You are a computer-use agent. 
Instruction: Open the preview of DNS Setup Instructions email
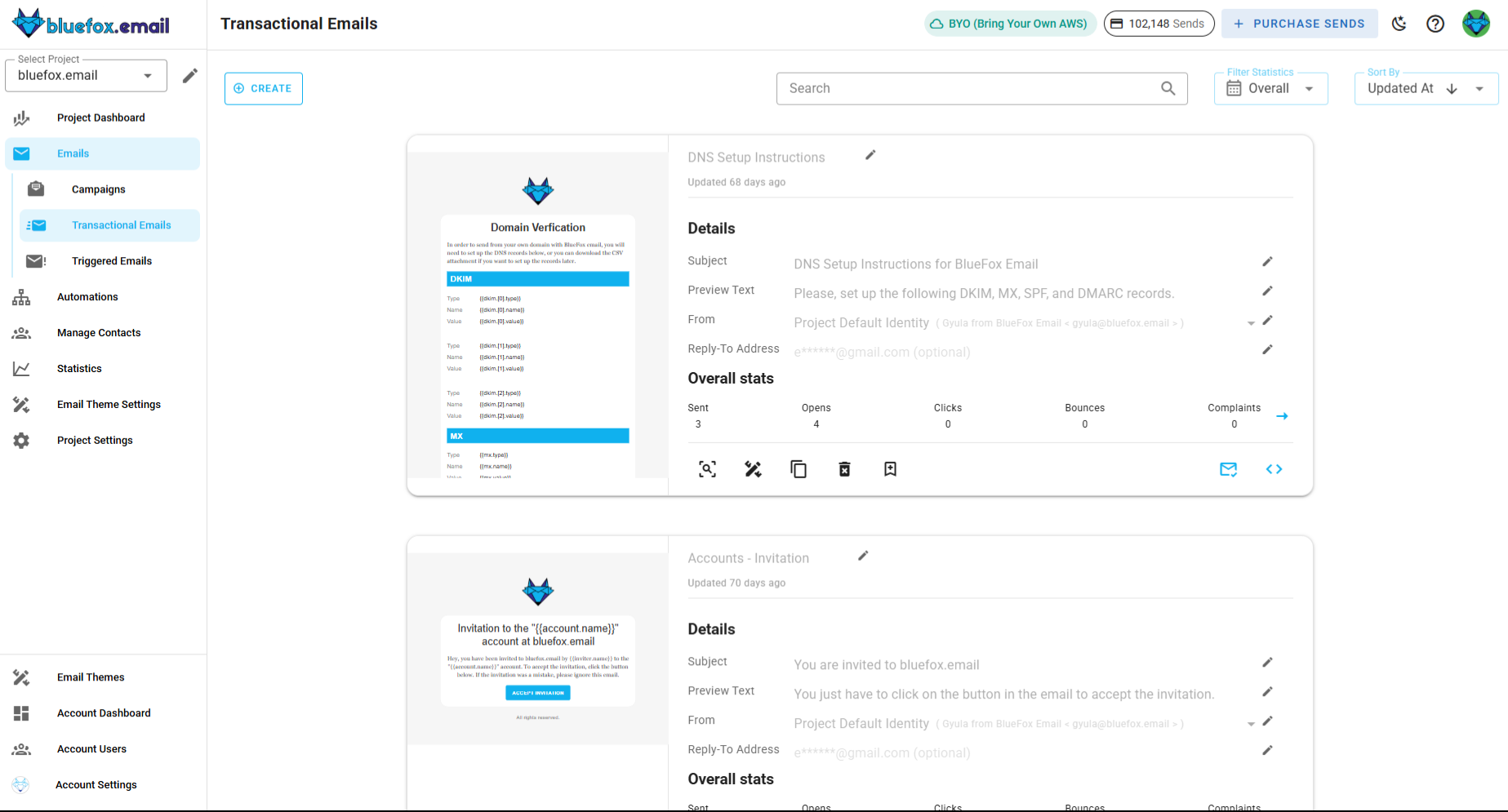click(707, 469)
